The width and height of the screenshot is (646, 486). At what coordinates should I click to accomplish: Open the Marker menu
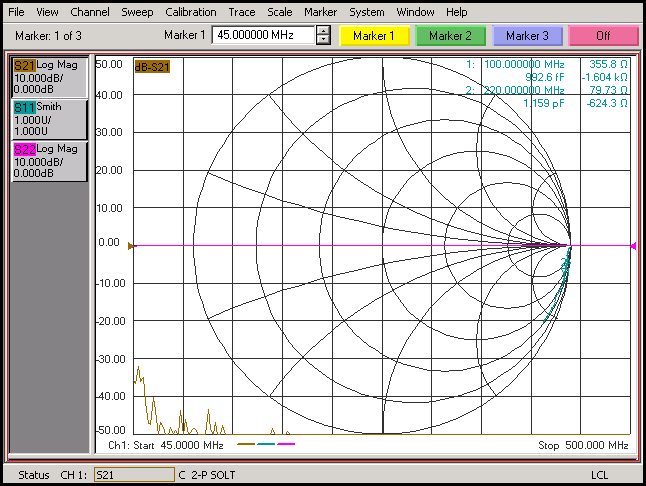(x=321, y=12)
